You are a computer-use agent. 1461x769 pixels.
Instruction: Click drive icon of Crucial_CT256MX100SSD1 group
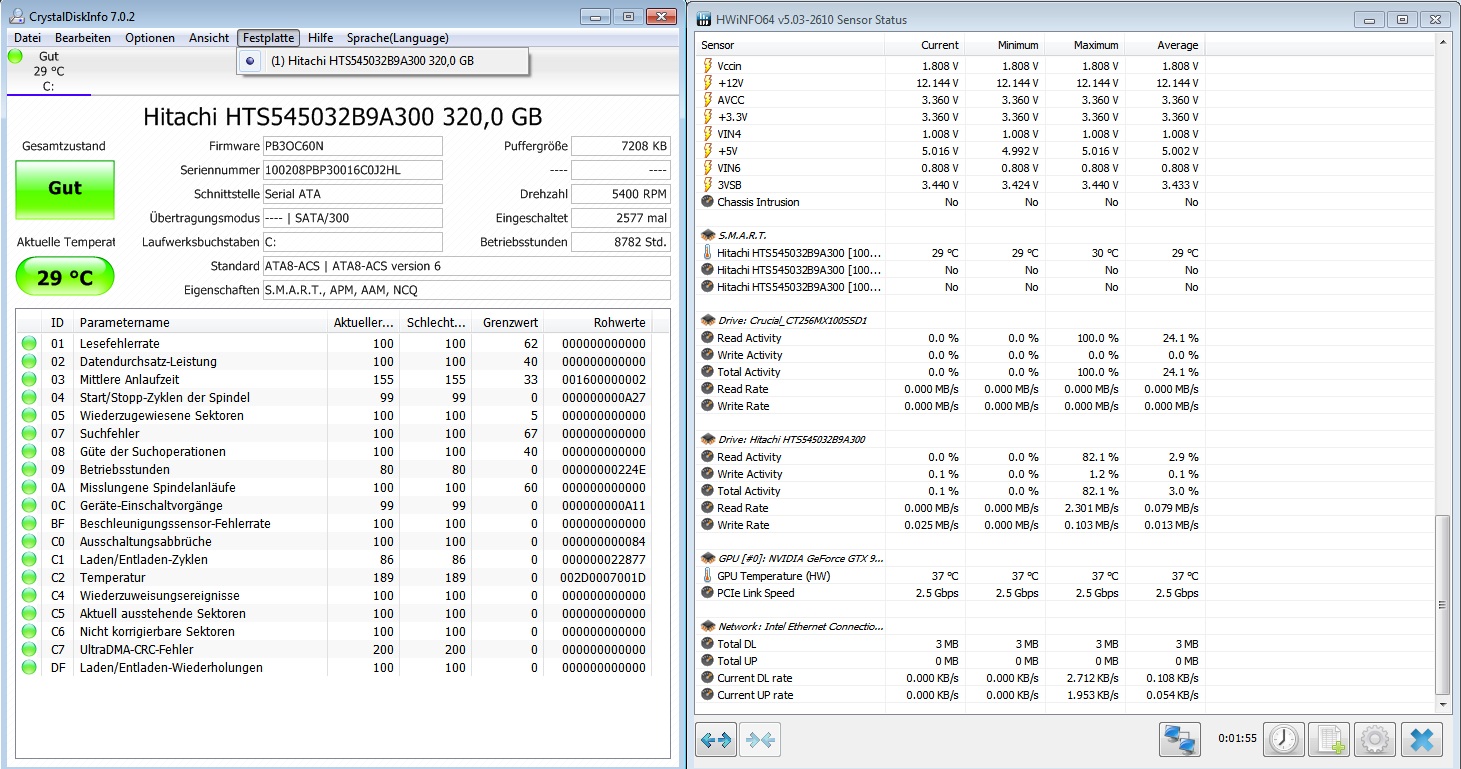click(708, 321)
